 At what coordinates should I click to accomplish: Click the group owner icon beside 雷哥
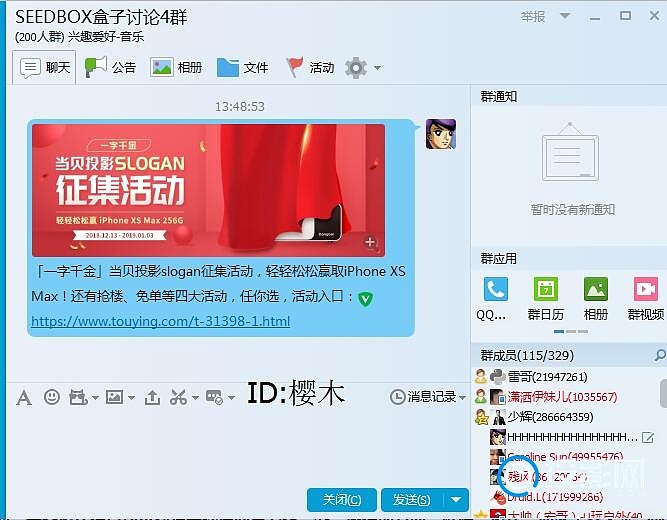coord(481,377)
